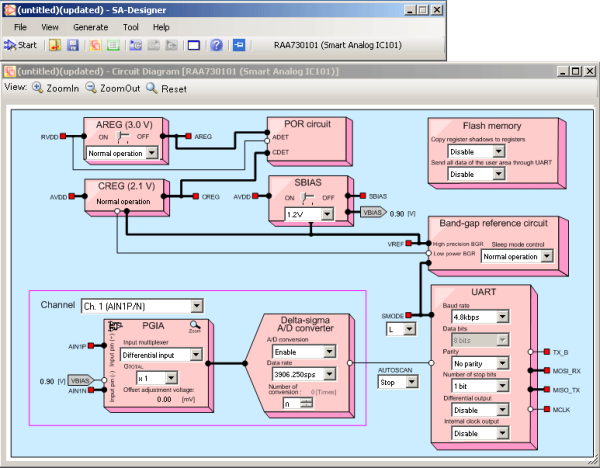Click the ZoomOut magnifier icon
Image resolution: width=600 pixels, height=468 pixels.
91,88
